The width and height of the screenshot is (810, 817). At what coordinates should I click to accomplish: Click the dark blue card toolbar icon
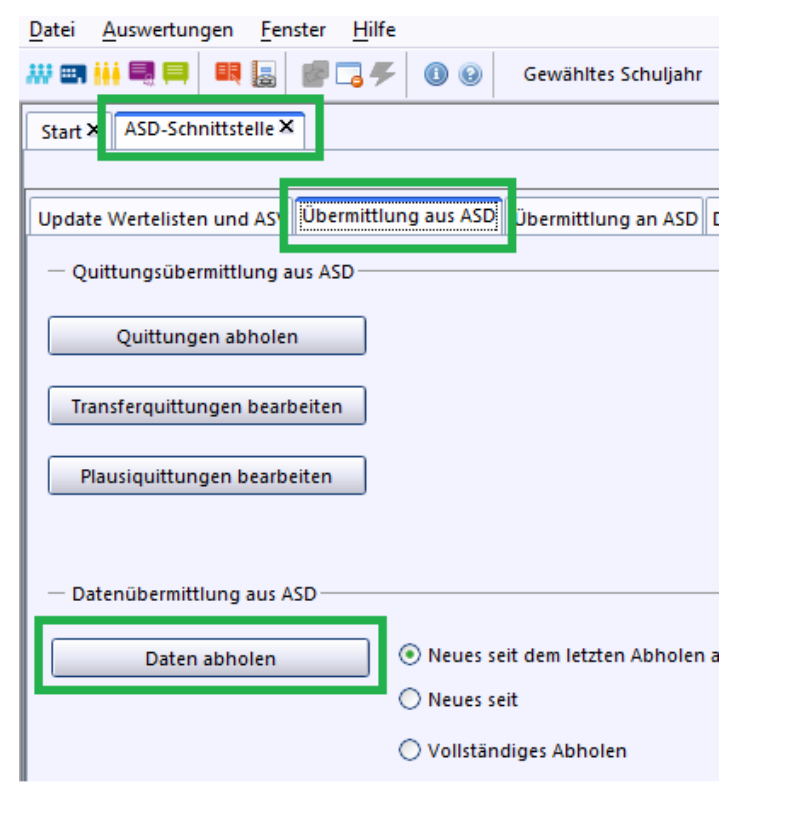tap(72, 74)
